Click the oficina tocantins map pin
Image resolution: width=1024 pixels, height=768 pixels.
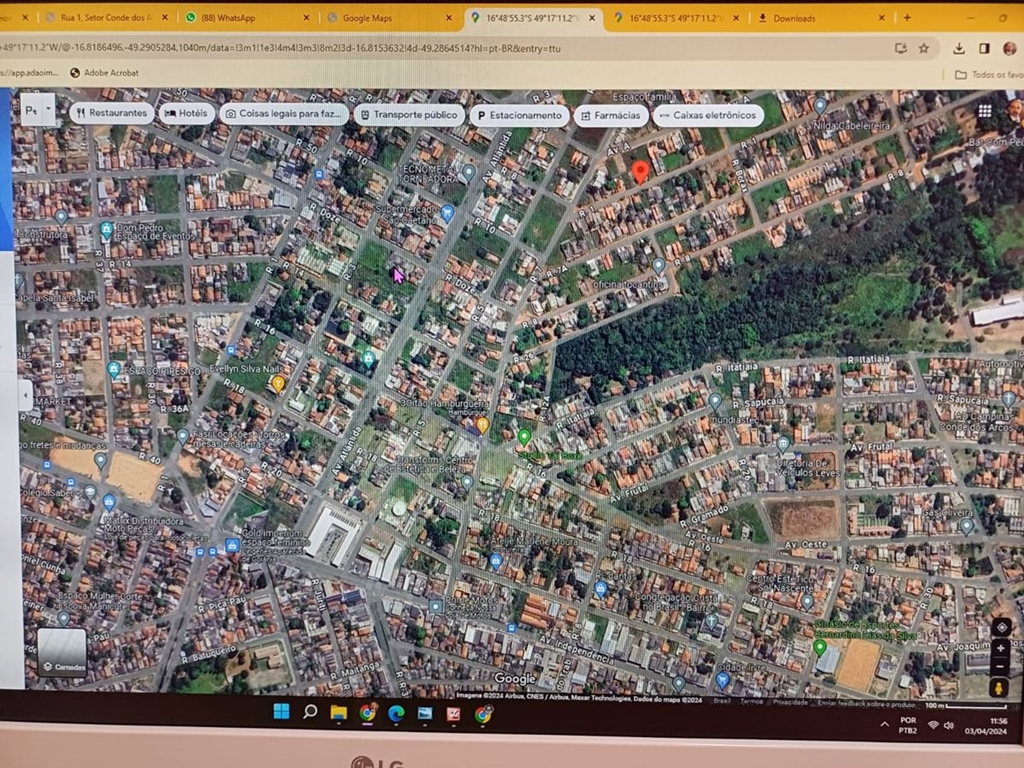(658, 265)
